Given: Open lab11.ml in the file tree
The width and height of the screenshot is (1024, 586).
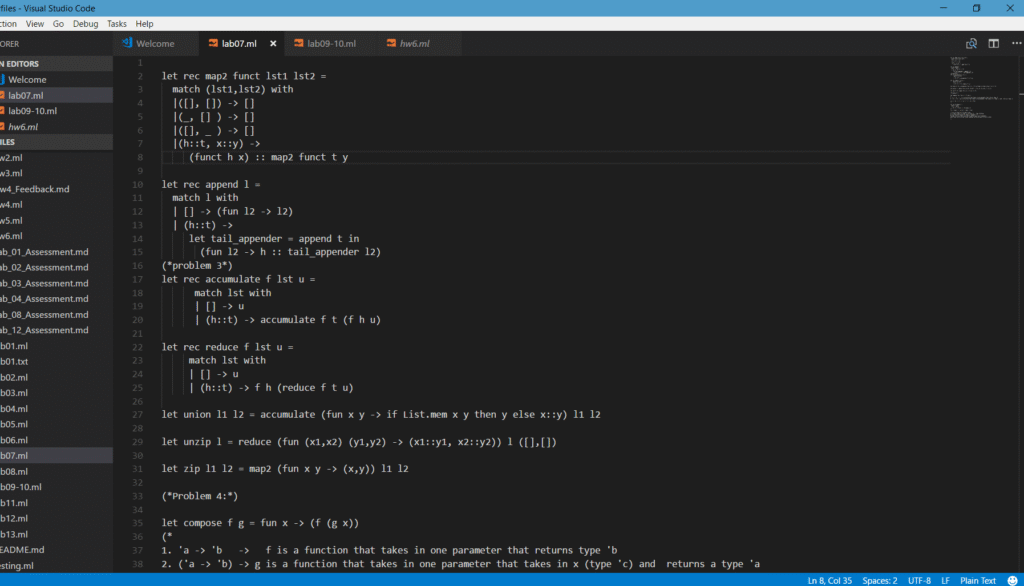Looking at the screenshot, I should click(56, 503).
